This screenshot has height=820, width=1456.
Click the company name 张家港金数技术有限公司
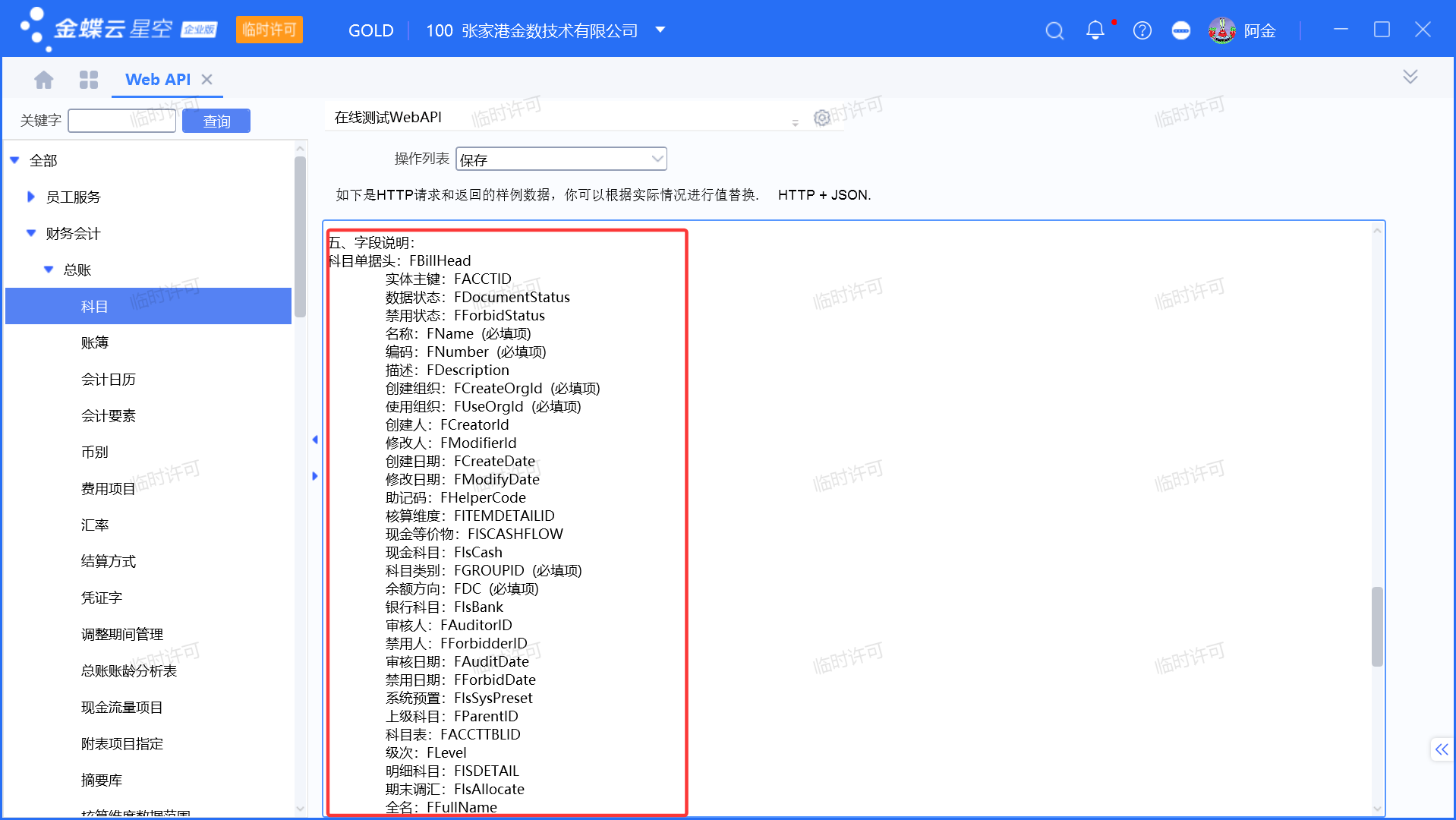550,30
